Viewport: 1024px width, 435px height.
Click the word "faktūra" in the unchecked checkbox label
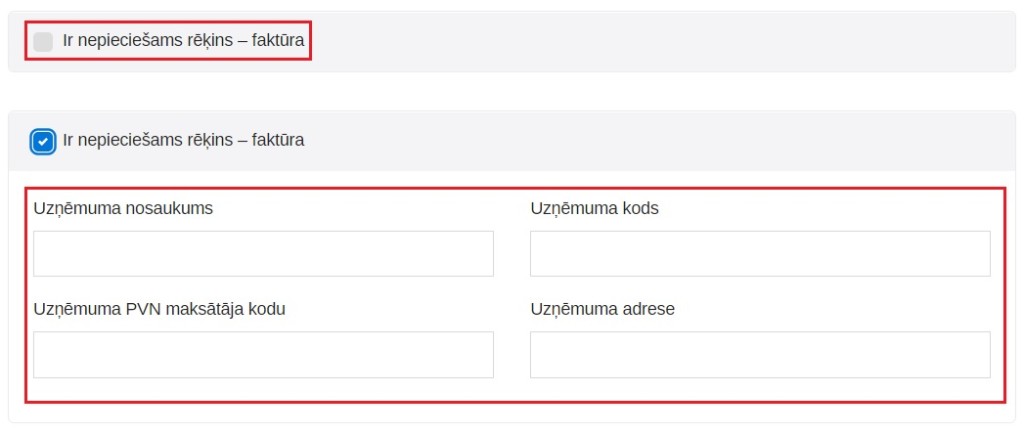[278, 41]
